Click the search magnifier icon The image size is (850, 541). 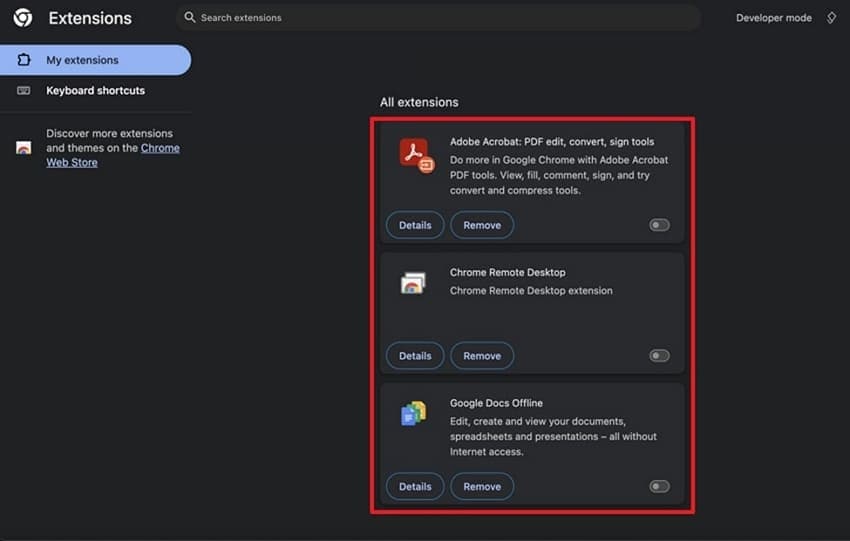coord(189,17)
